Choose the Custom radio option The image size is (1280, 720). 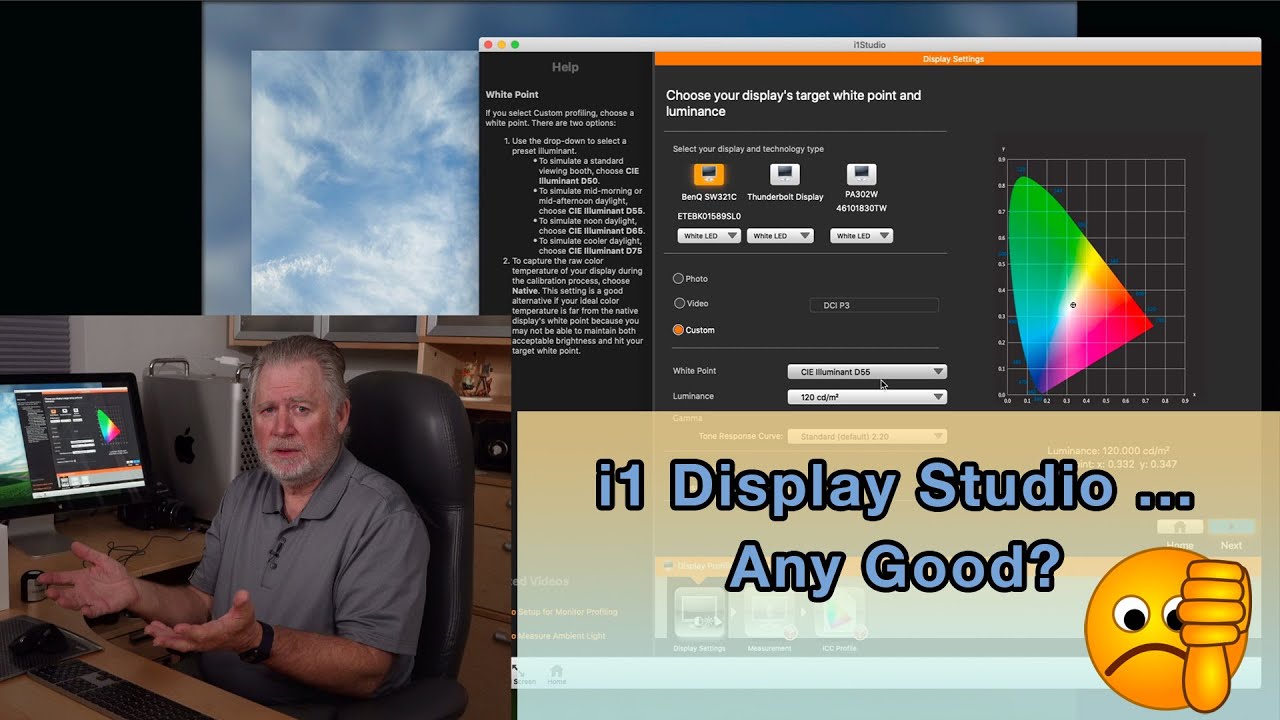679,330
